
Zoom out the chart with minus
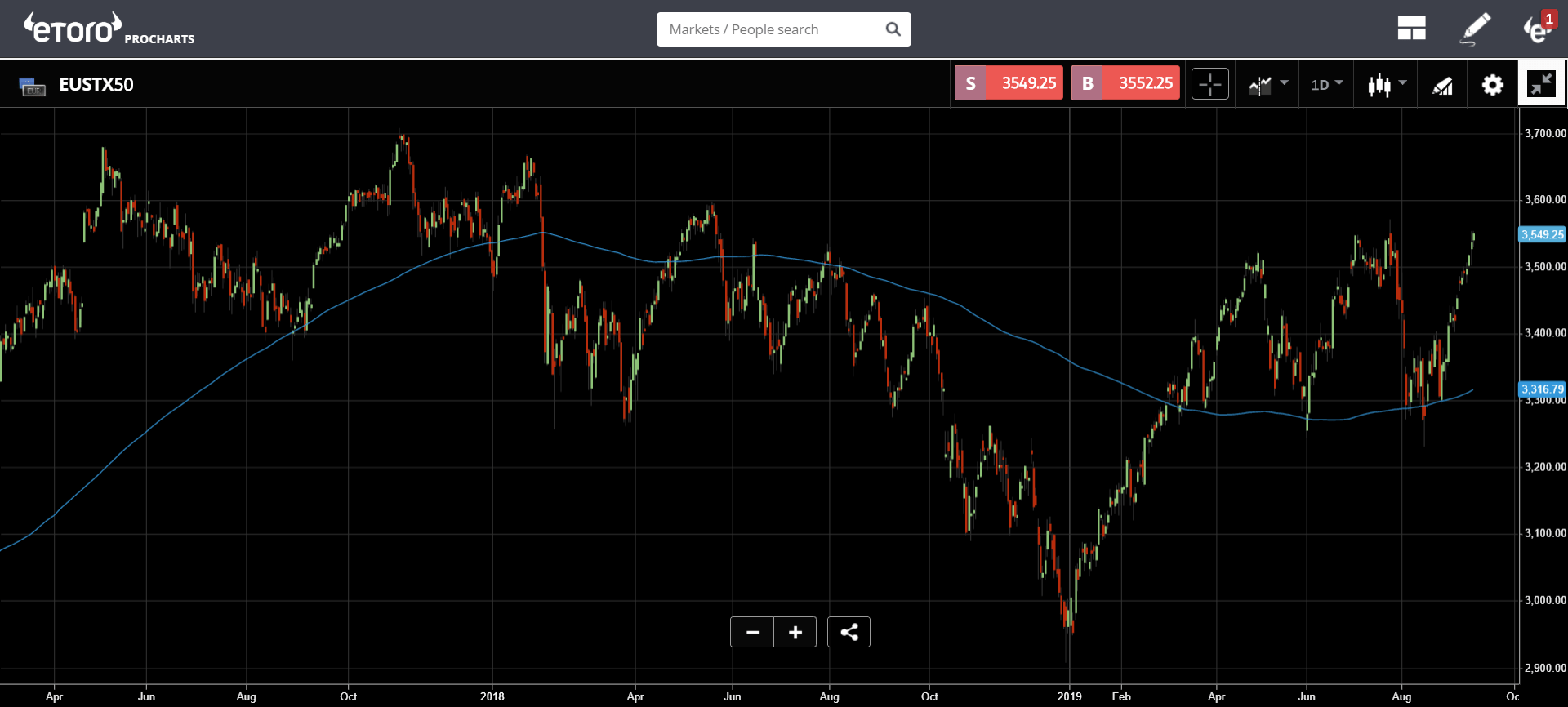point(752,632)
